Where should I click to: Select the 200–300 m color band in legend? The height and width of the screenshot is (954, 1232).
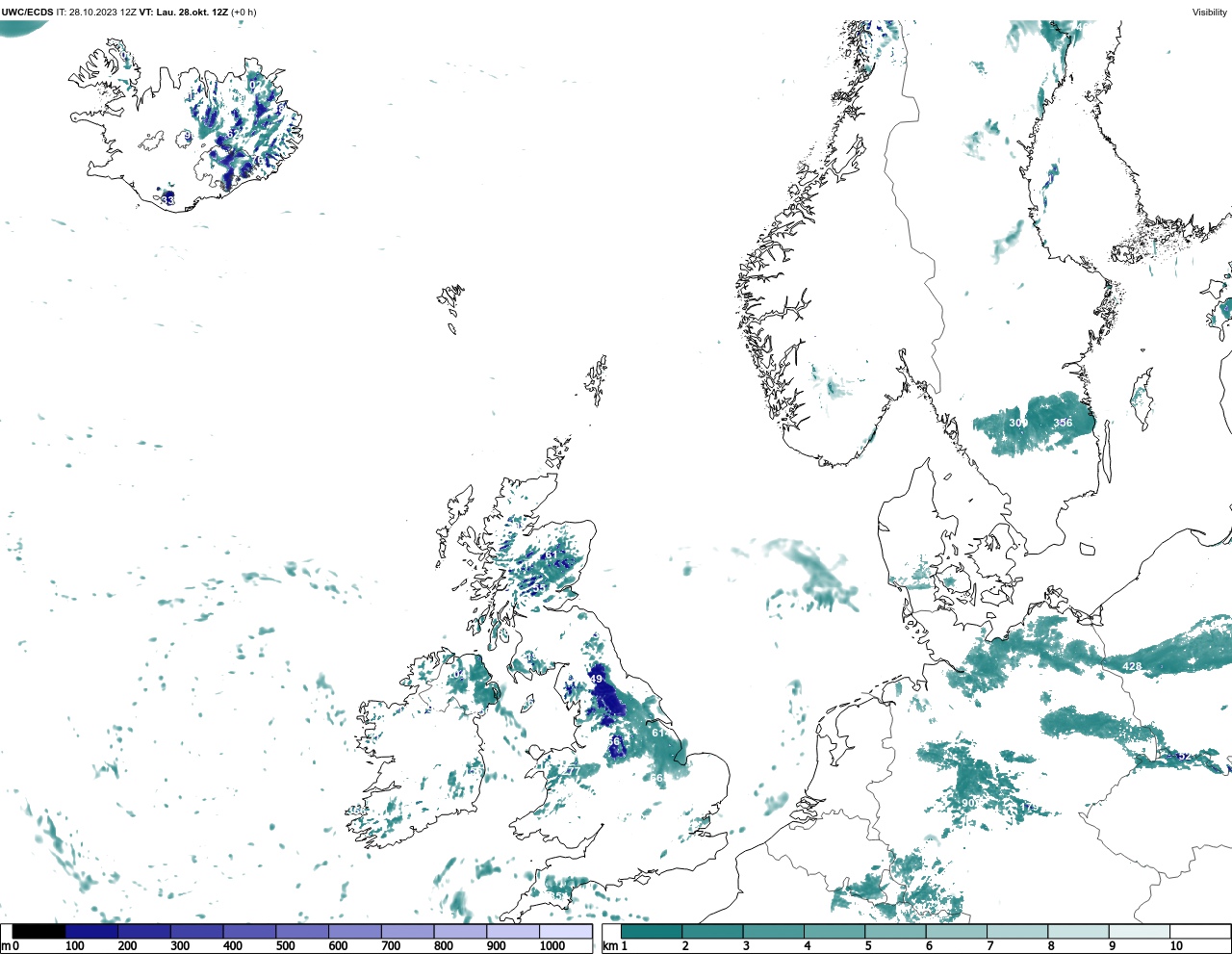[x=144, y=932]
